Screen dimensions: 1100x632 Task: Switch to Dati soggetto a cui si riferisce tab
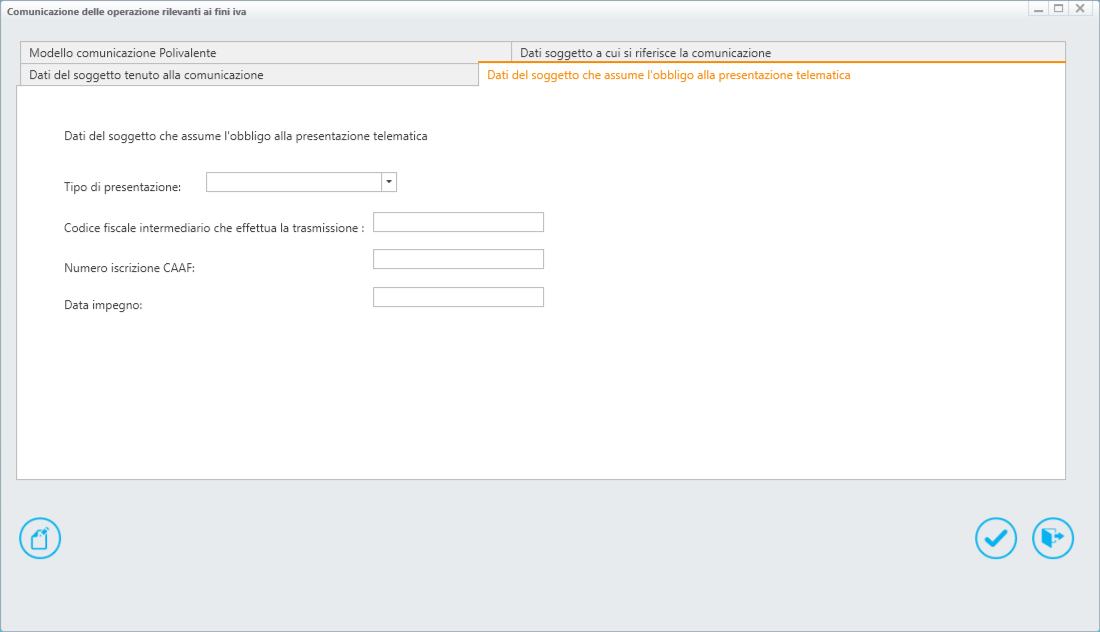(x=789, y=53)
